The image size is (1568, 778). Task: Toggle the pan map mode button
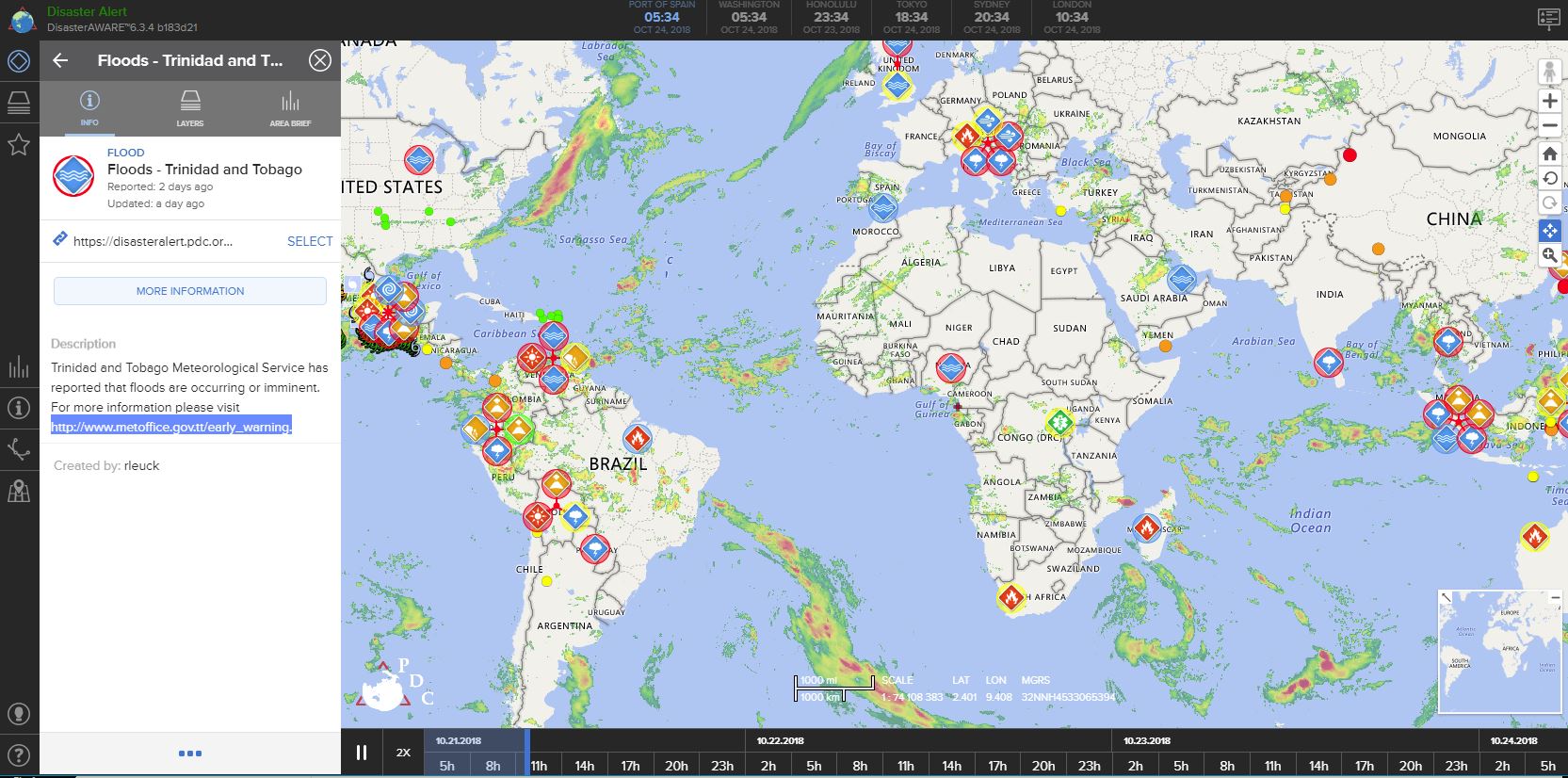(1549, 230)
